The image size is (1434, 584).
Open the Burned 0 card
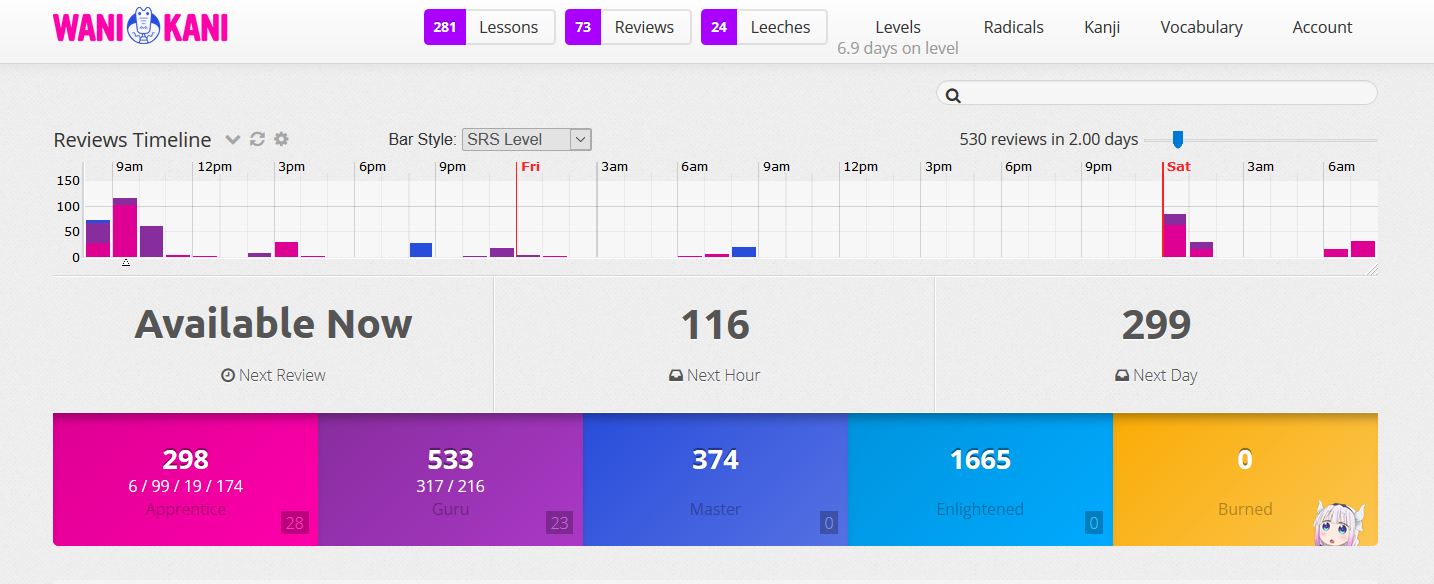pyautogui.click(x=1245, y=480)
